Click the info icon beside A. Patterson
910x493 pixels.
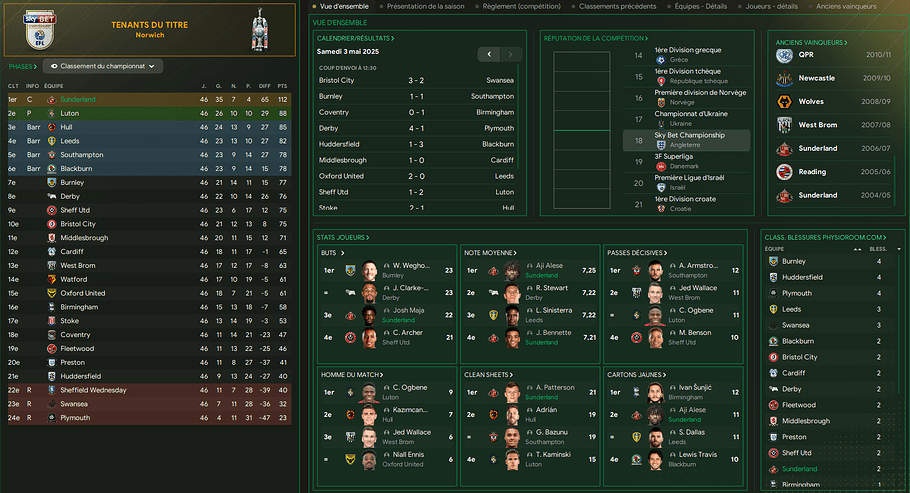point(529,387)
